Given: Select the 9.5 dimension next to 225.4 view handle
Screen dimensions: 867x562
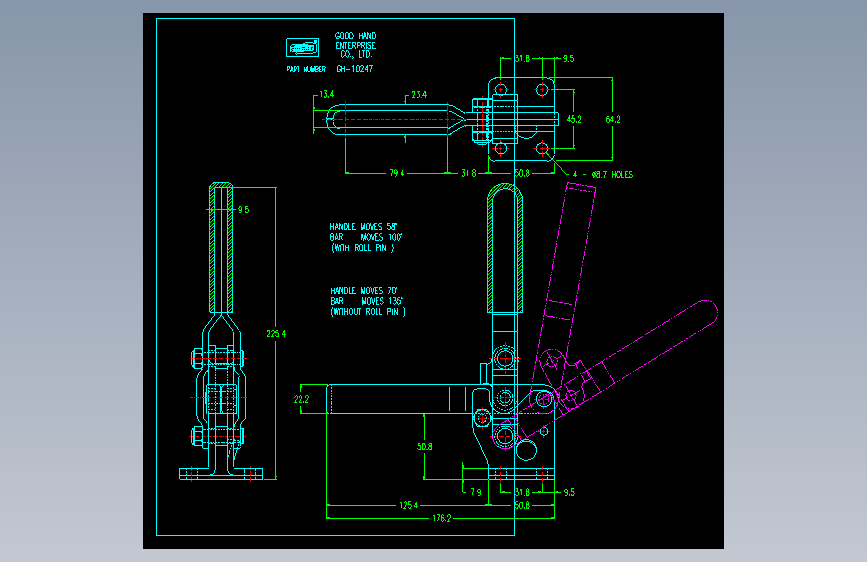Looking at the screenshot, I should tap(244, 210).
